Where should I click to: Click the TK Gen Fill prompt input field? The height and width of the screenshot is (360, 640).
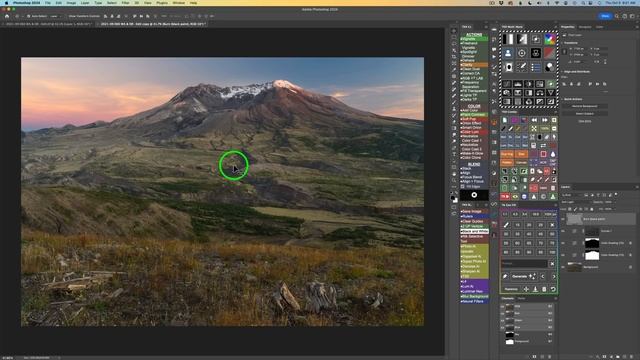click(x=524, y=264)
